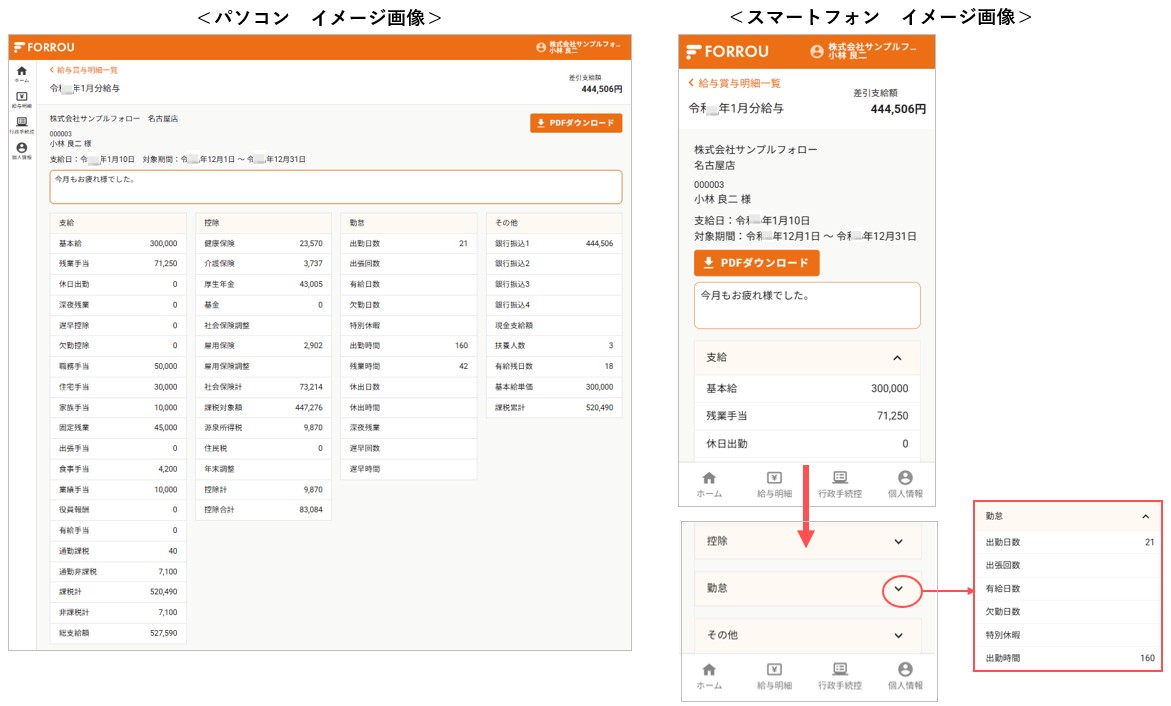Click PC account name 株式会社サンプルフォ… 小林 良二
The image size is (1171, 706).
(585, 47)
